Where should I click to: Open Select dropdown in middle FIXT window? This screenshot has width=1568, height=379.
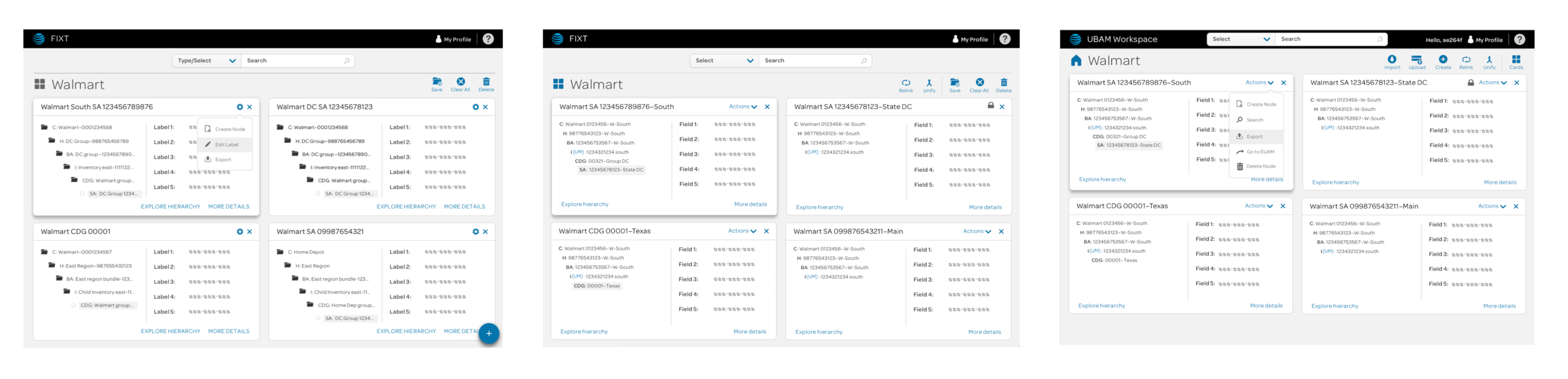(x=724, y=61)
